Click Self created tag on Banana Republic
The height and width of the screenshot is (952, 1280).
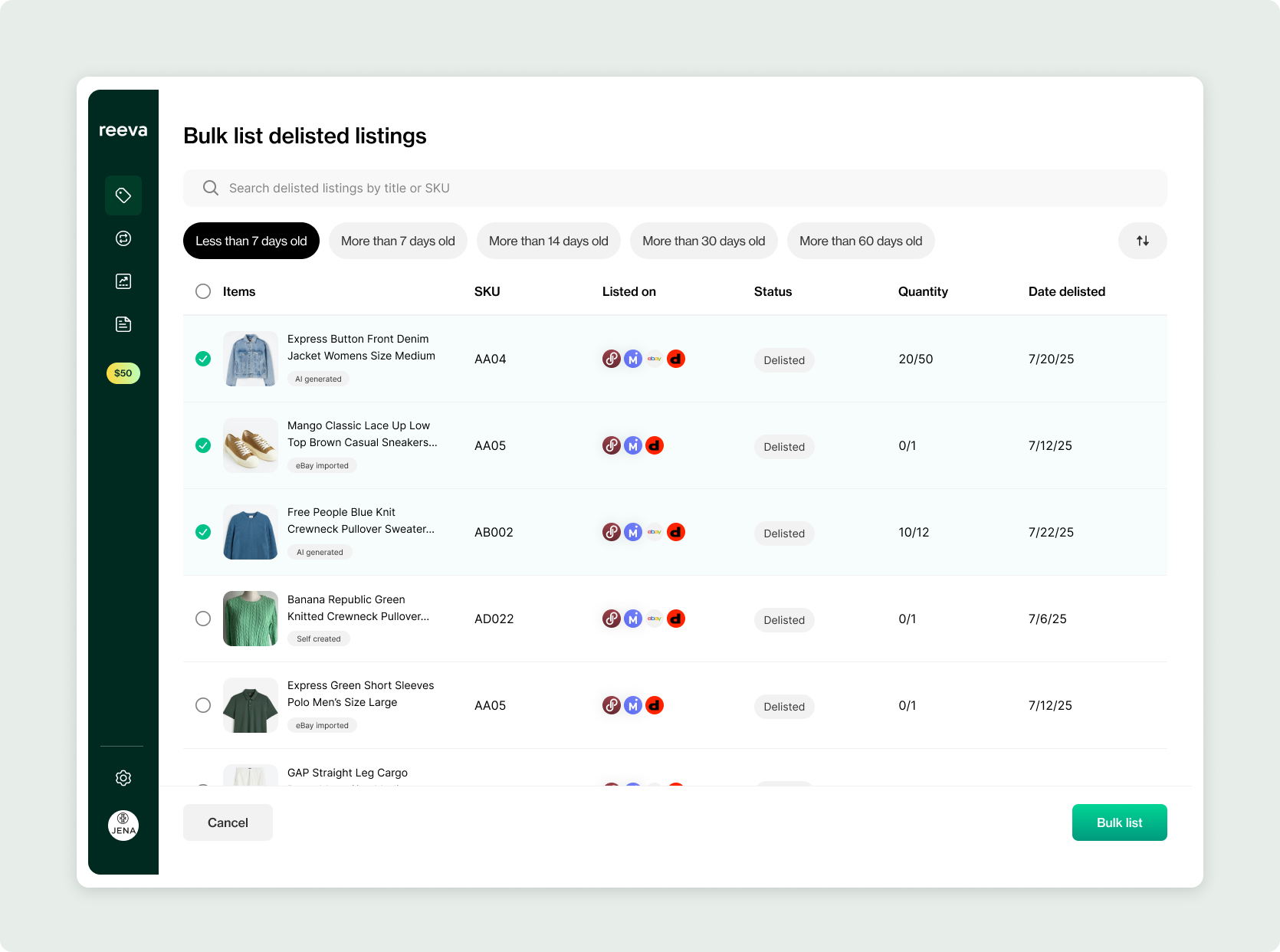(319, 638)
